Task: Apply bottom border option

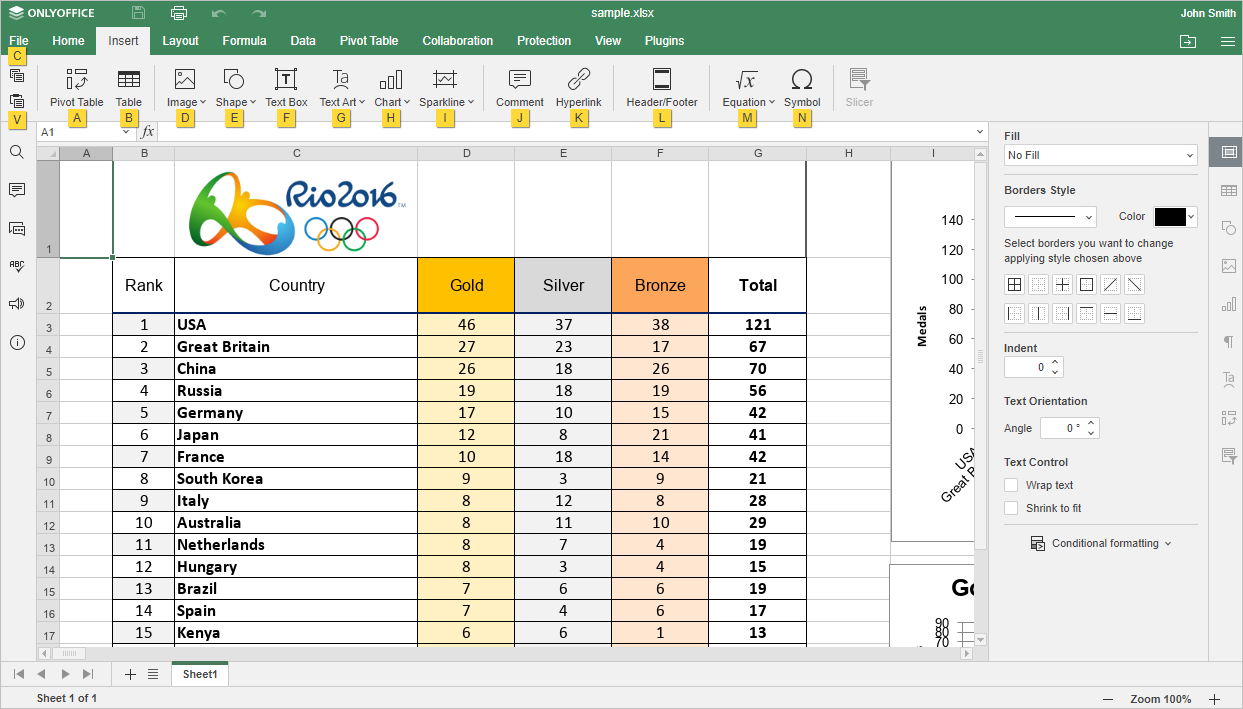Action: (1134, 314)
